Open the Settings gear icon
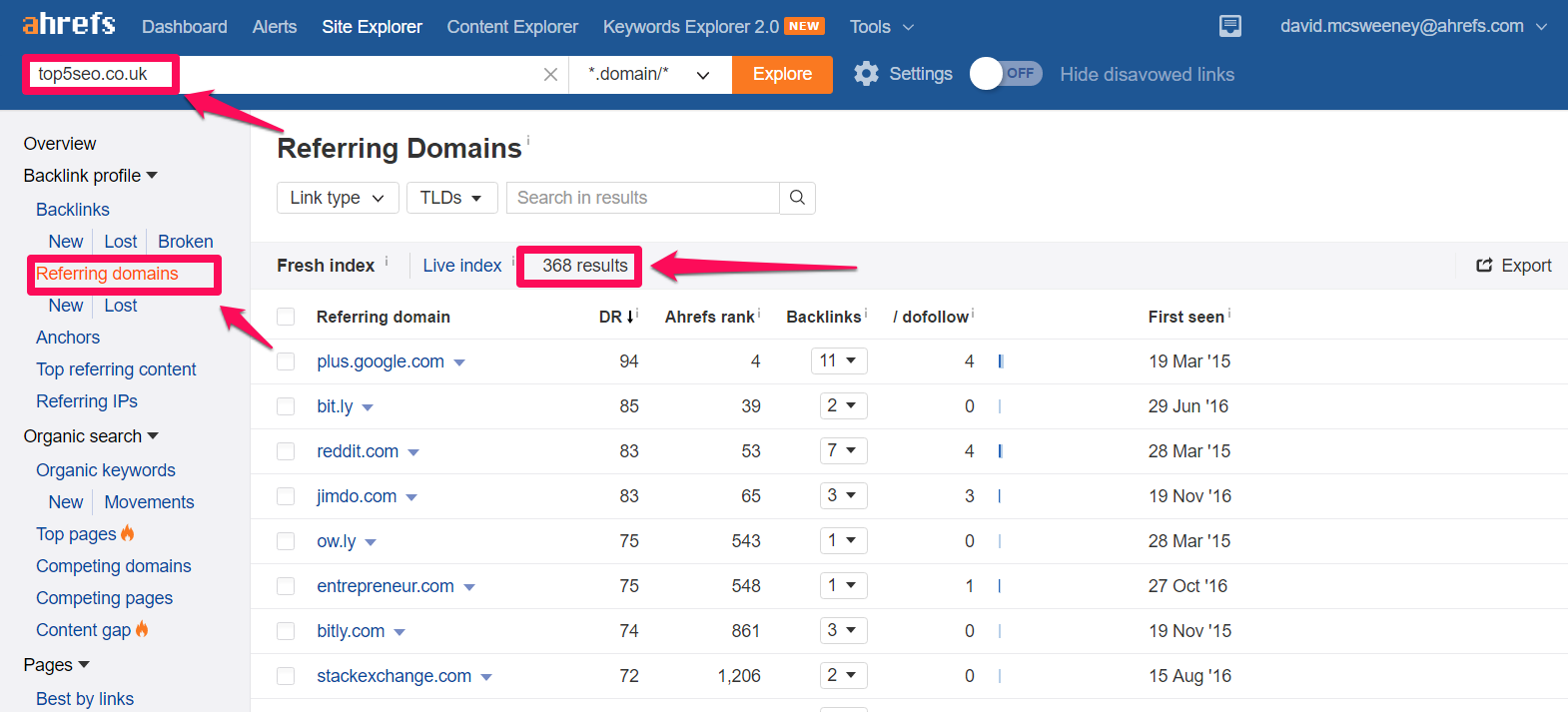The height and width of the screenshot is (712, 1568). tap(866, 74)
